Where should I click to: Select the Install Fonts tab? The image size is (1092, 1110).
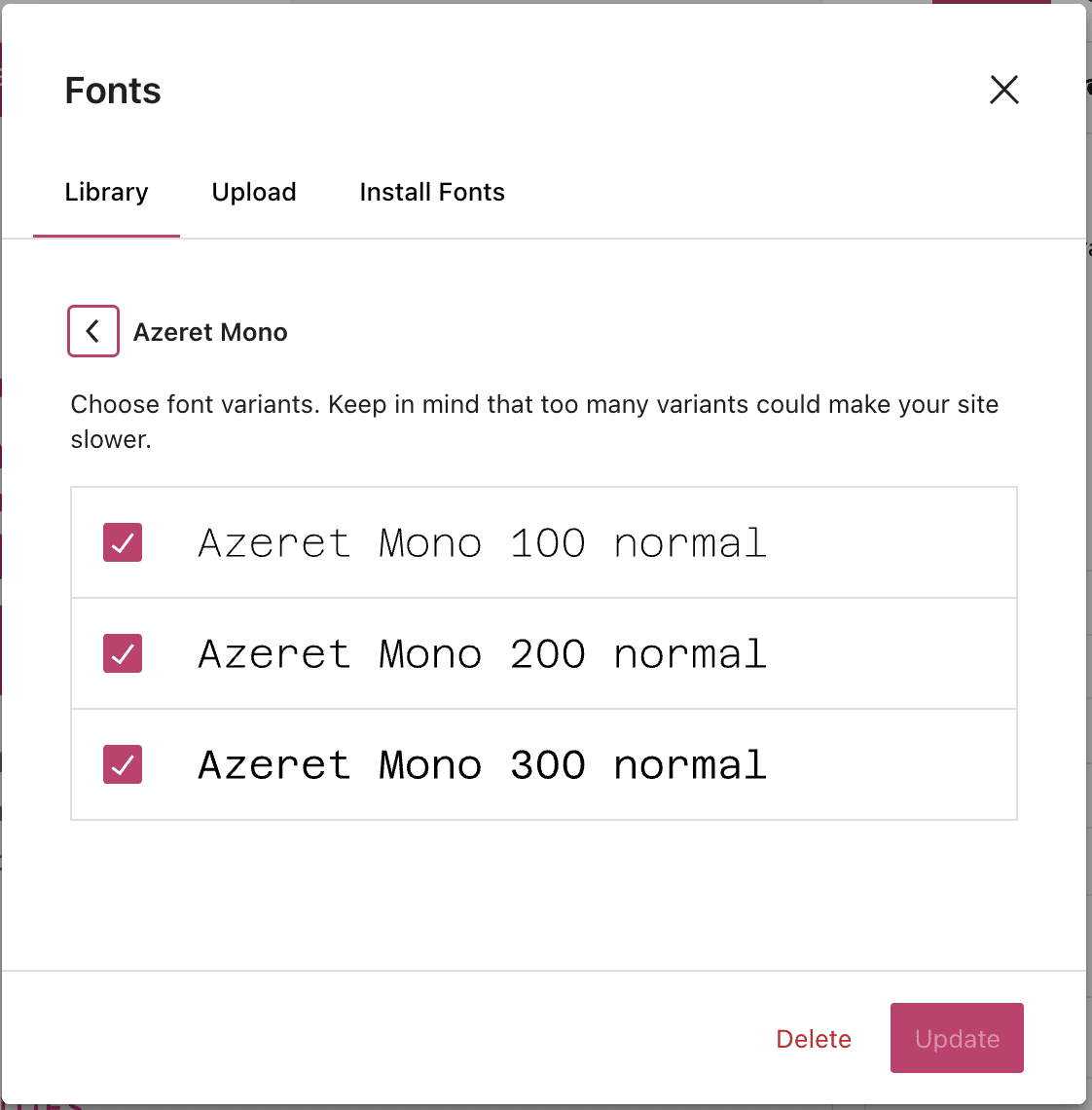coord(432,192)
